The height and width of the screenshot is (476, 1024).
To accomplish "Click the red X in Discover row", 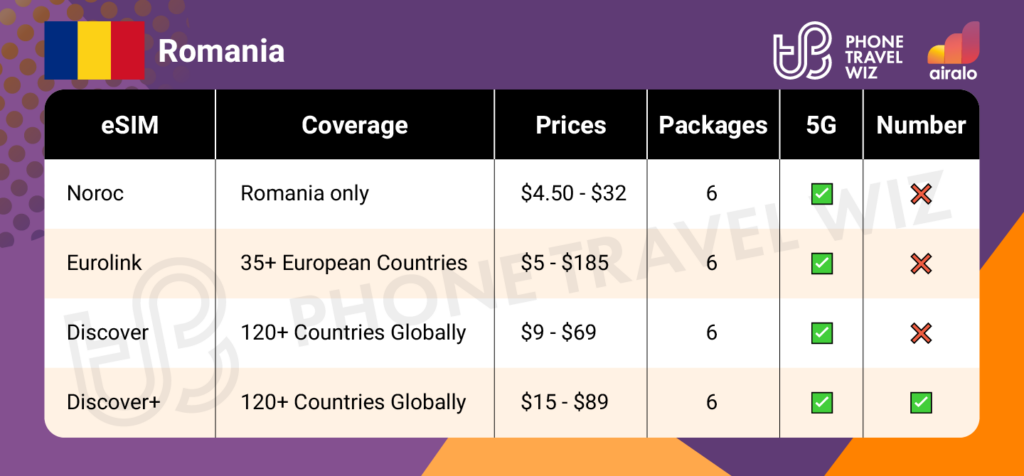I will [x=921, y=333].
